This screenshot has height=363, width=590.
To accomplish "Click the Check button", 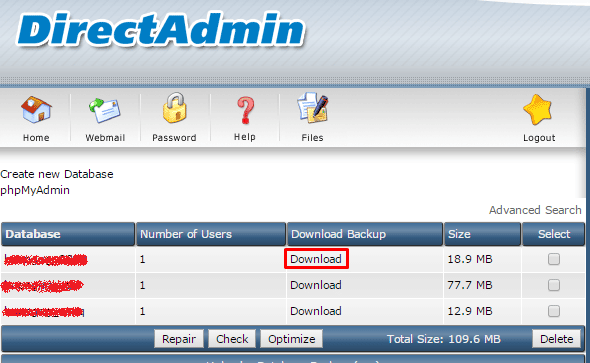I will click(232, 339).
